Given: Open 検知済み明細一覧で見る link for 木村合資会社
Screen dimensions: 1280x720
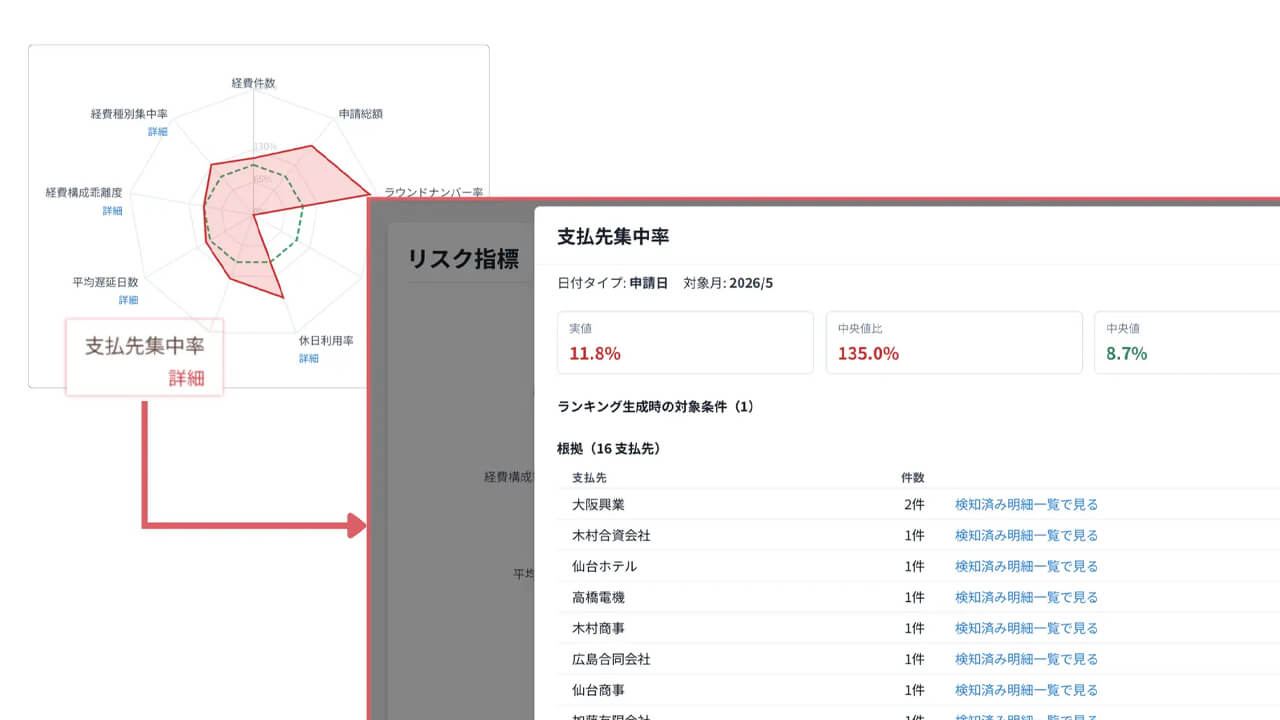Looking at the screenshot, I should point(1026,536).
